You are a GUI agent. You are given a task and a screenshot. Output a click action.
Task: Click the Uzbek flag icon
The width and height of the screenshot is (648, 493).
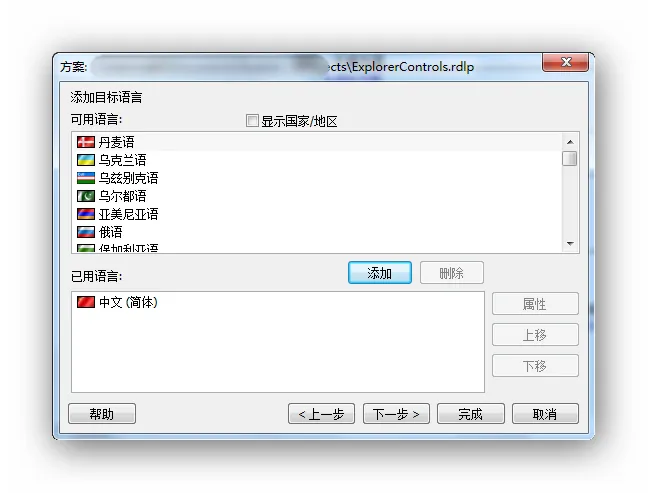coord(86,178)
